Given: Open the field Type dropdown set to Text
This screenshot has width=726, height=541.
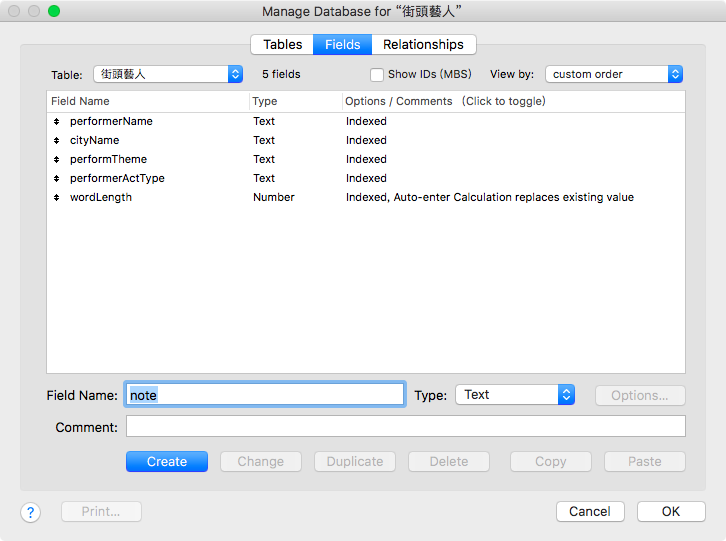Looking at the screenshot, I should click(515, 395).
